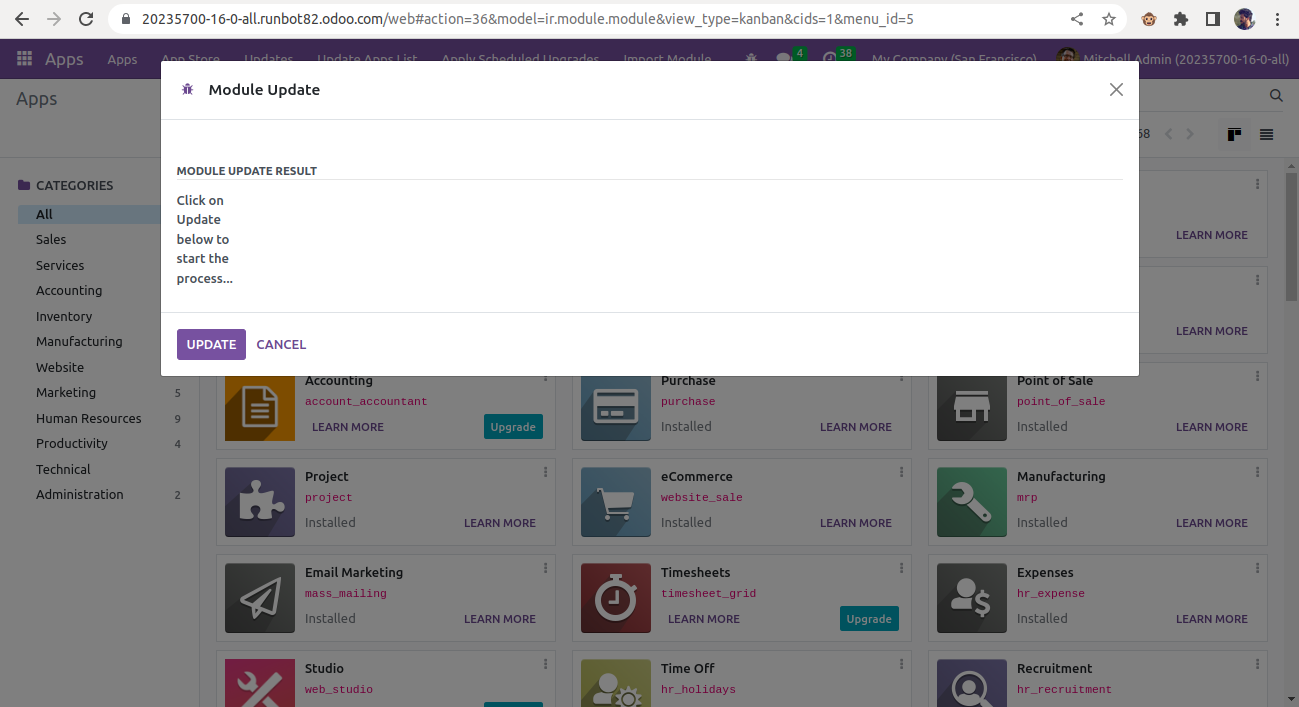Click the UPDATE button in the dialog
This screenshot has height=707, width=1299.
(211, 344)
